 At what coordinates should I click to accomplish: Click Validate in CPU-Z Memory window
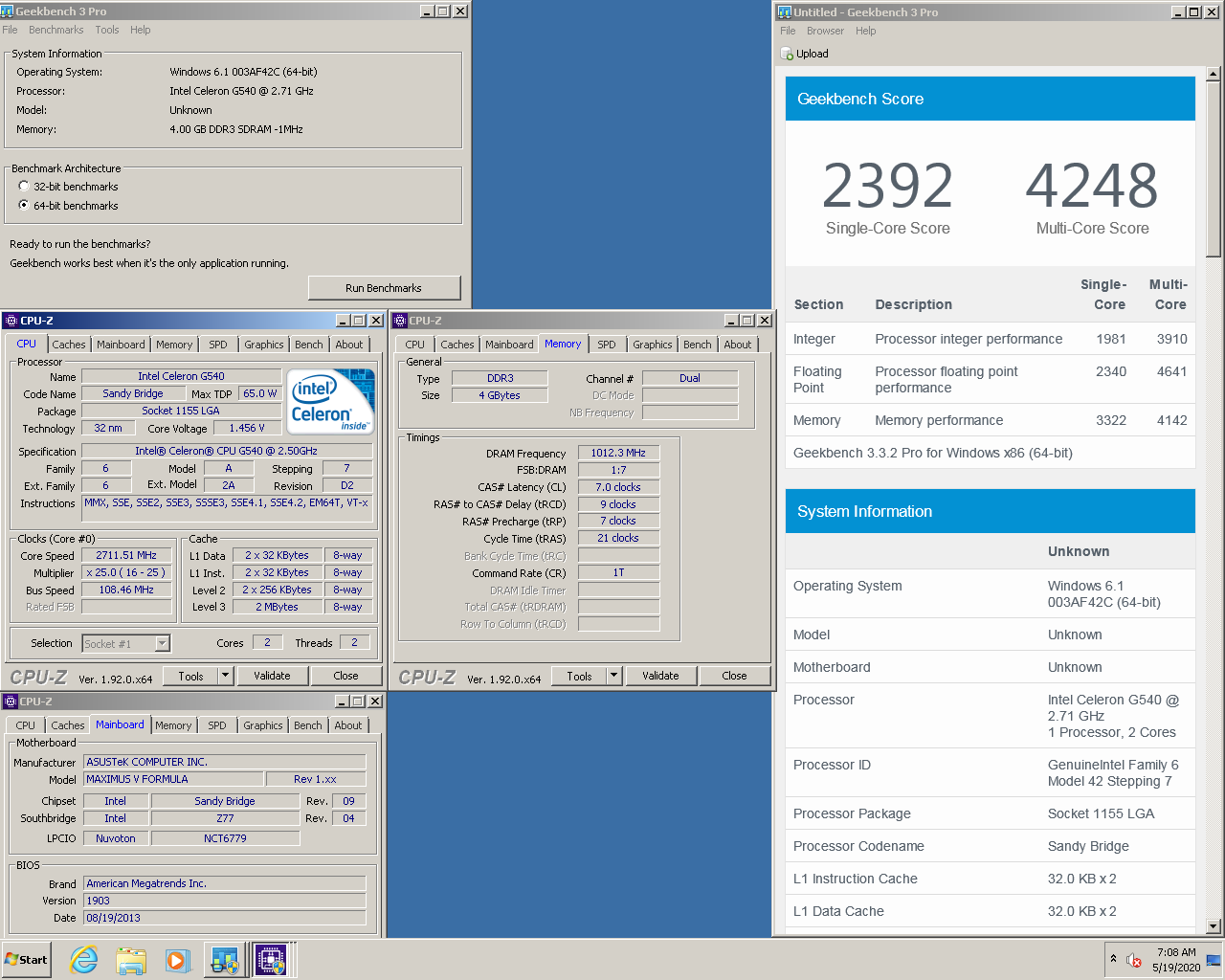660,676
